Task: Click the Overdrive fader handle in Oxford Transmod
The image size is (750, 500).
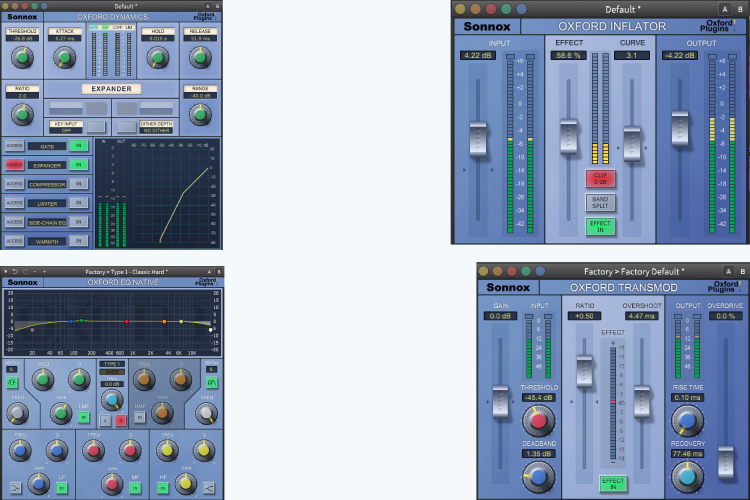Action: 726,462
